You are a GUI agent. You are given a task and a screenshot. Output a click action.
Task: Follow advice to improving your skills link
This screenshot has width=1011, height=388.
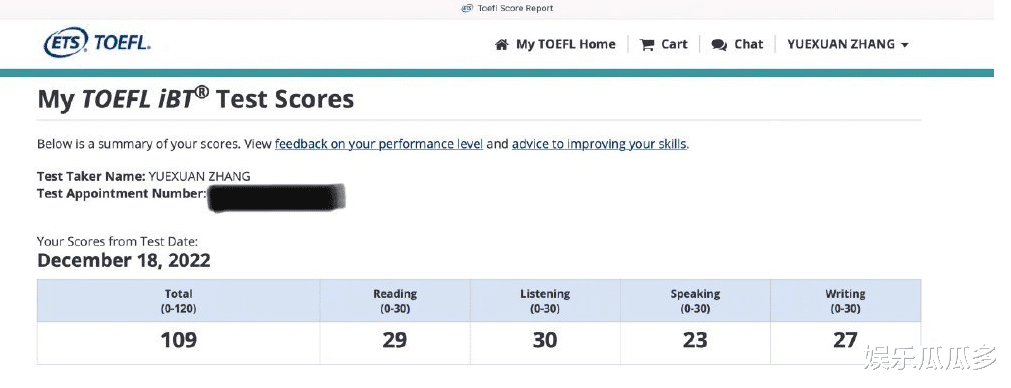click(599, 144)
